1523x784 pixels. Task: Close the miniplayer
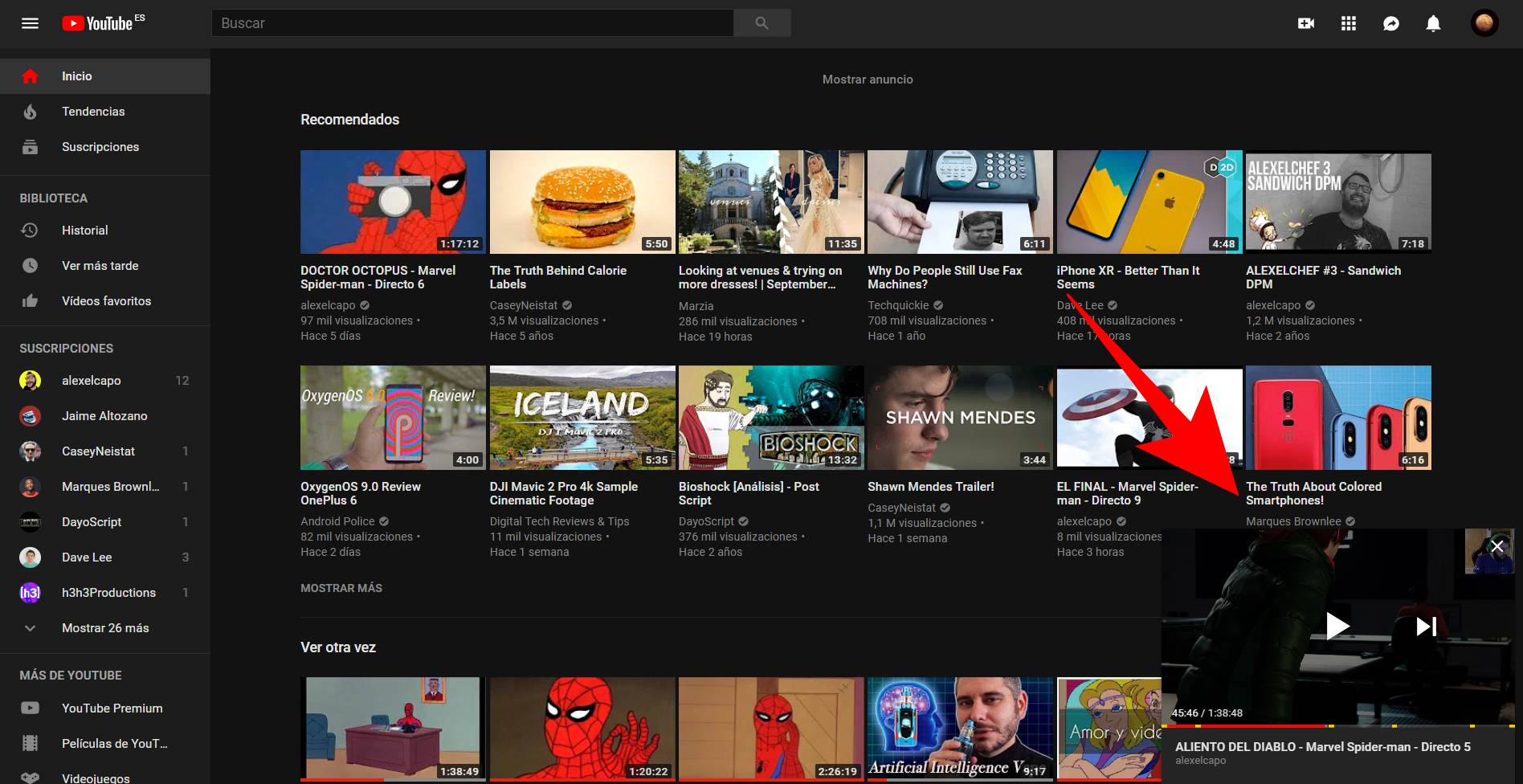tap(1497, 546)
